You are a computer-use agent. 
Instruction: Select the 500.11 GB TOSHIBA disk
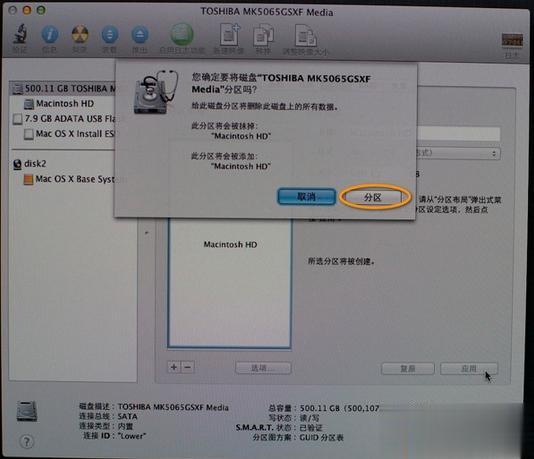tap(63, 89)
